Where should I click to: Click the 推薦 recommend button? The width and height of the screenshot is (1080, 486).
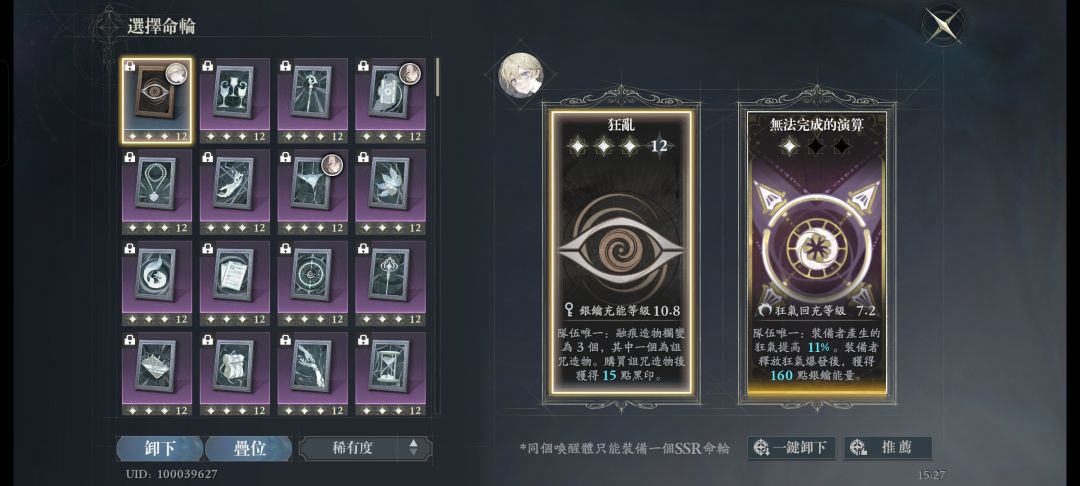(x=888, y=447)
